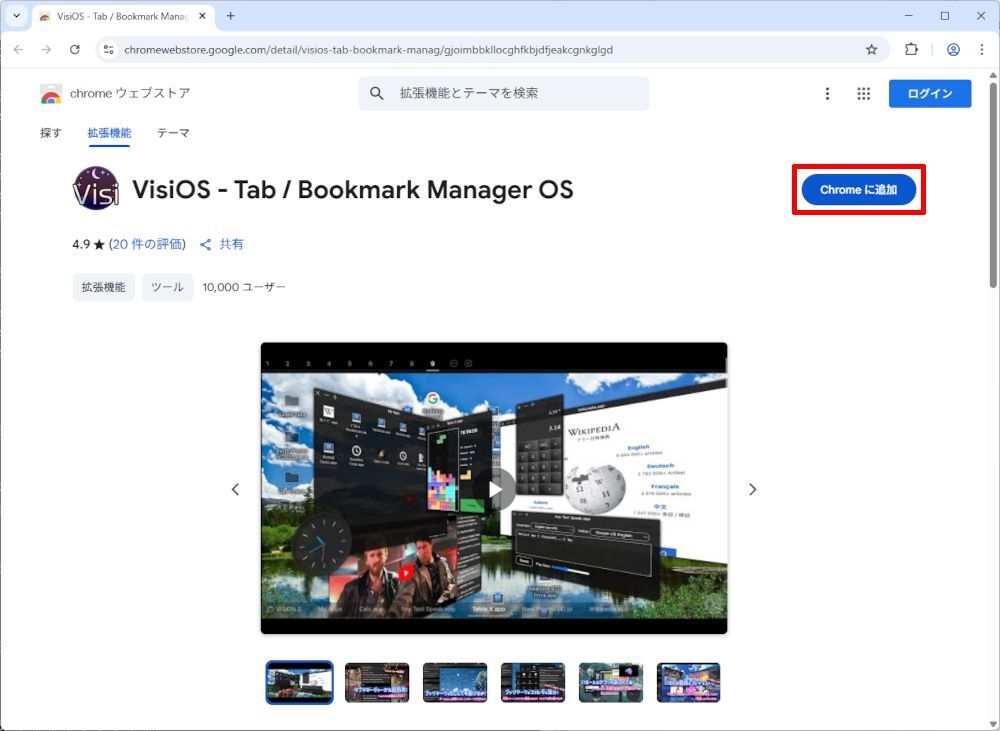
Task: Click the address bar URL
Action: 369,50
